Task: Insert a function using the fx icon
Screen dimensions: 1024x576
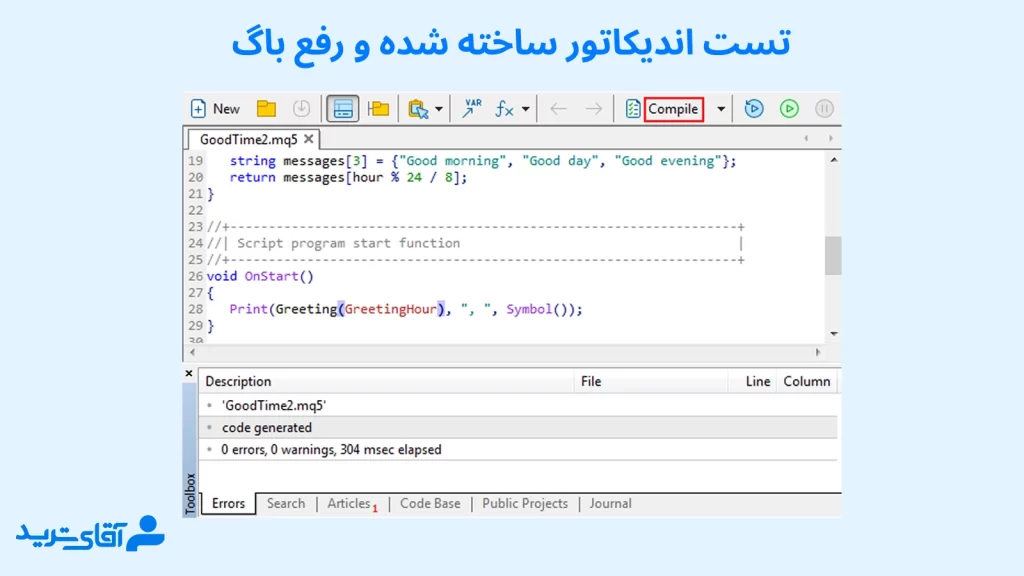Action: pyautogui.click(x=505, y=108)
